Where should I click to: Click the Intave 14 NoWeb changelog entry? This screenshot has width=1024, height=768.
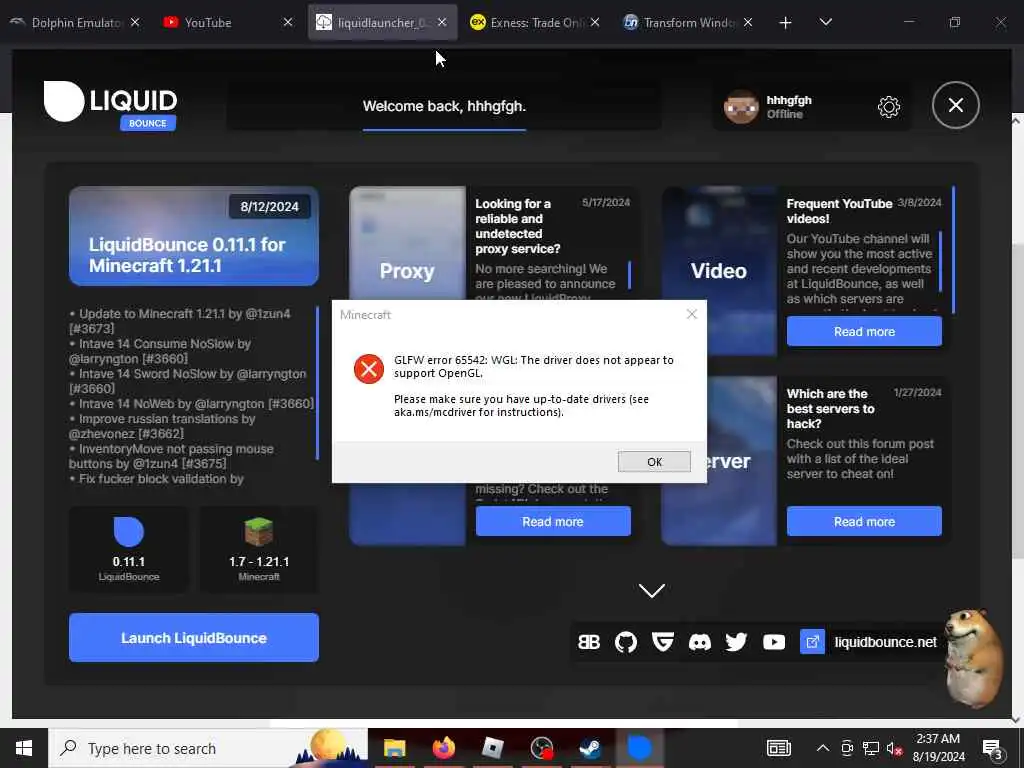(192, 404)
